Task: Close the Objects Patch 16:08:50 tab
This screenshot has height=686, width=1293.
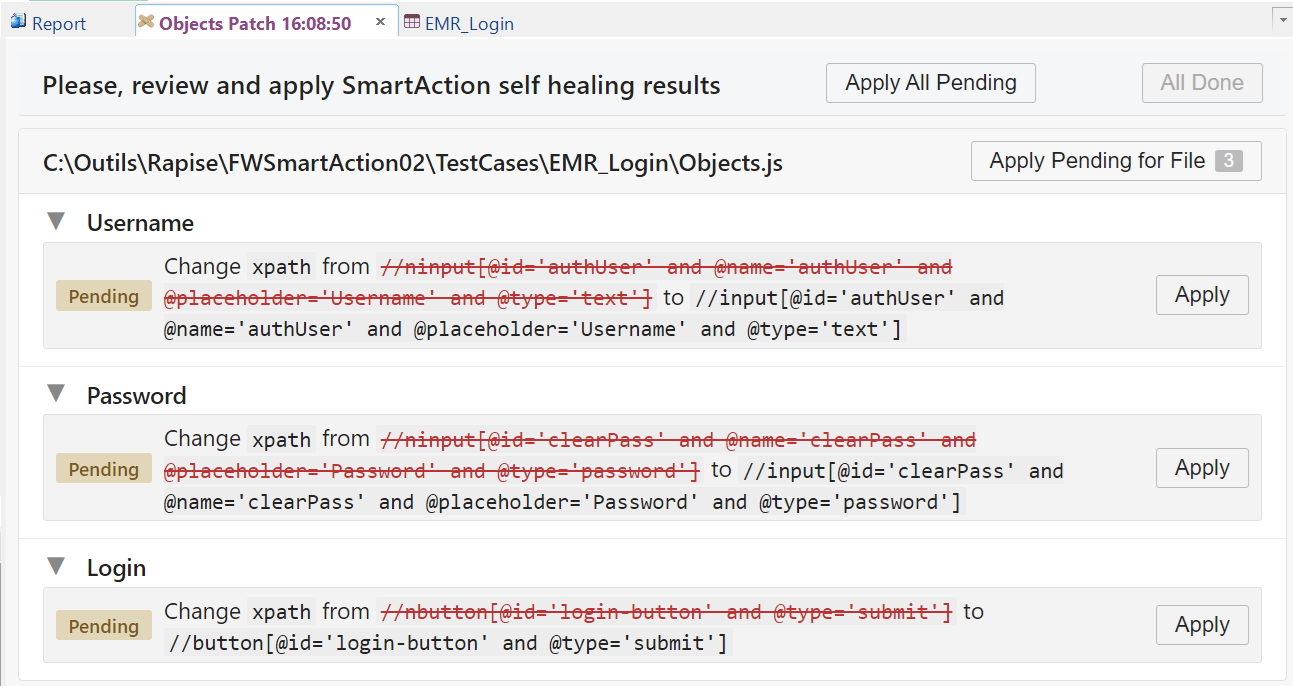Action: [380, 19]
